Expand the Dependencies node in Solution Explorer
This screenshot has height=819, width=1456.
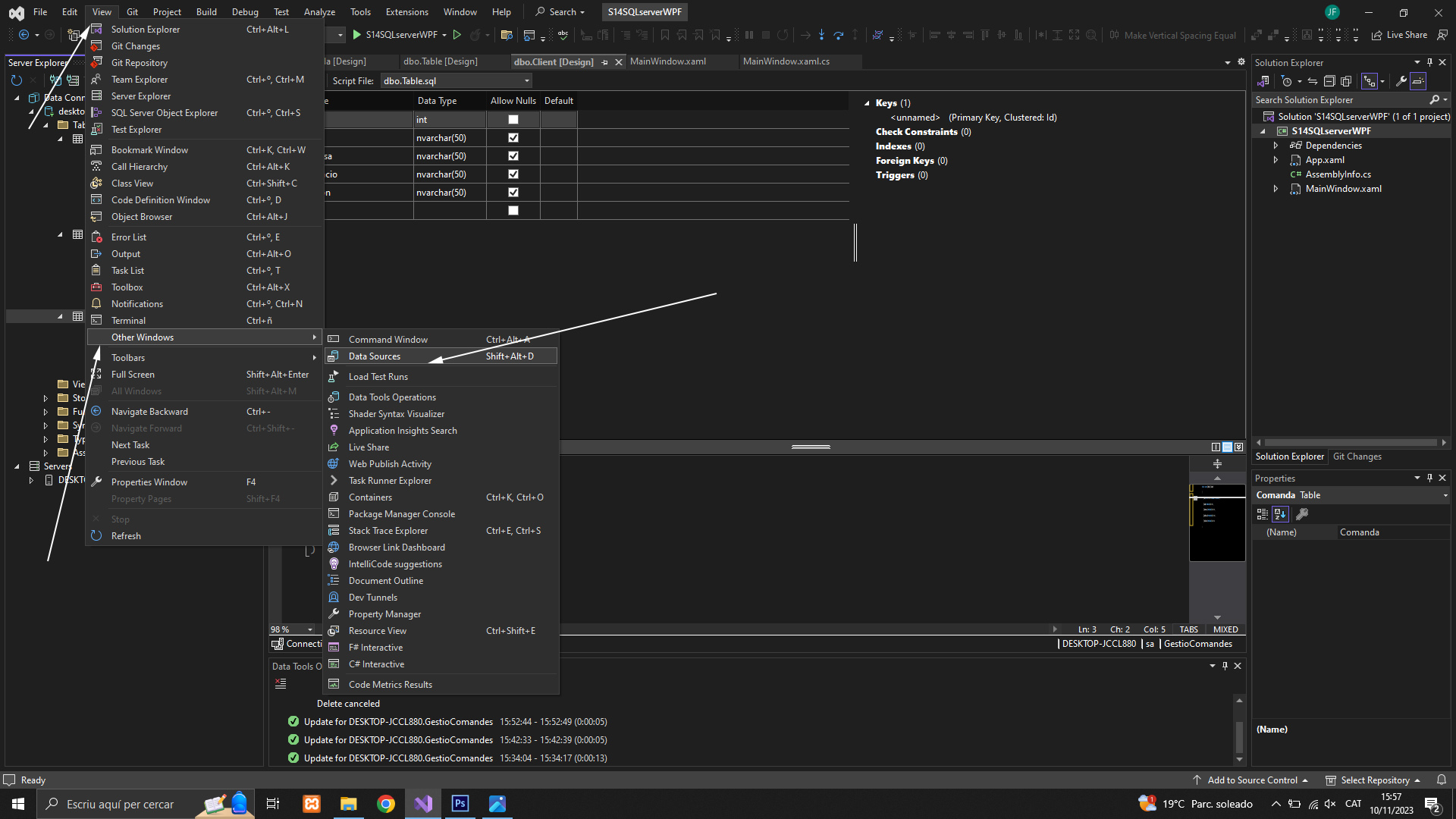pyautogui.click(x=1276, y=146)
